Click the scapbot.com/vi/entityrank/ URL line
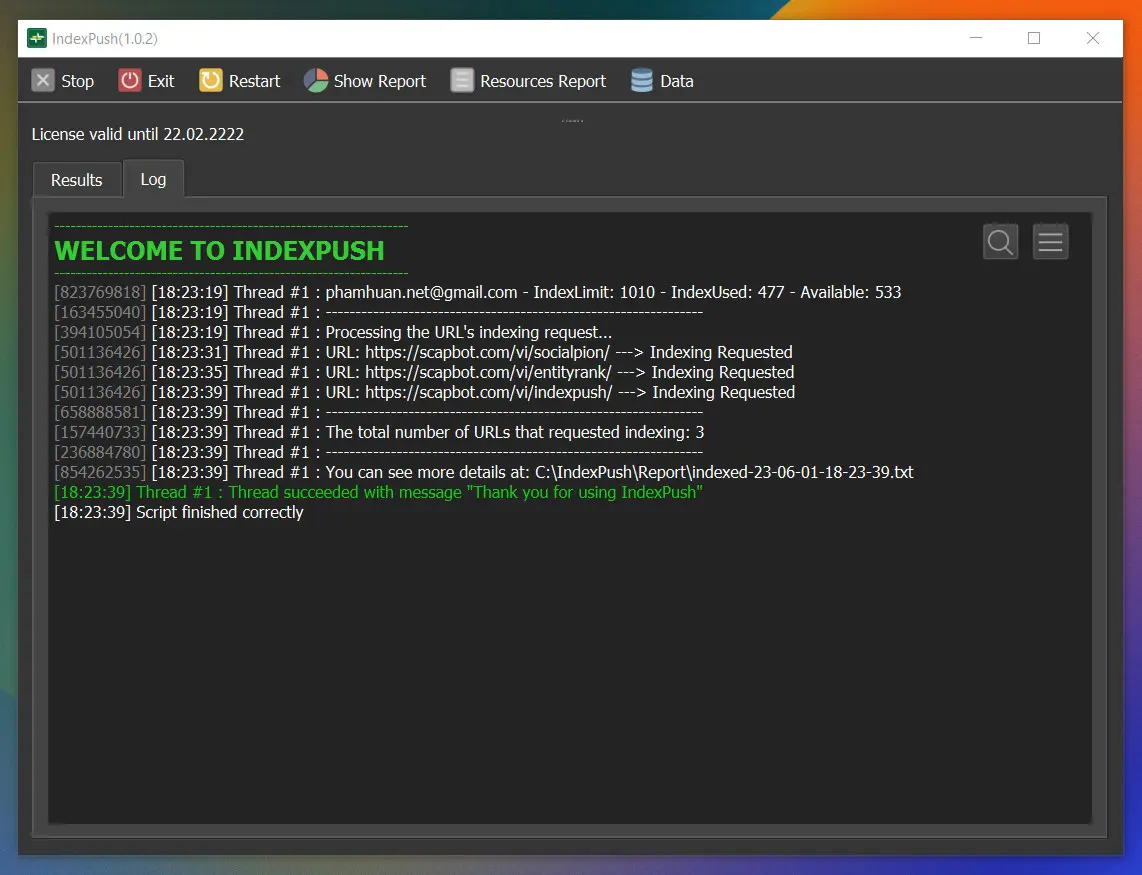The height and width of the screenshot is (875, 1142). tap(425, 372)
